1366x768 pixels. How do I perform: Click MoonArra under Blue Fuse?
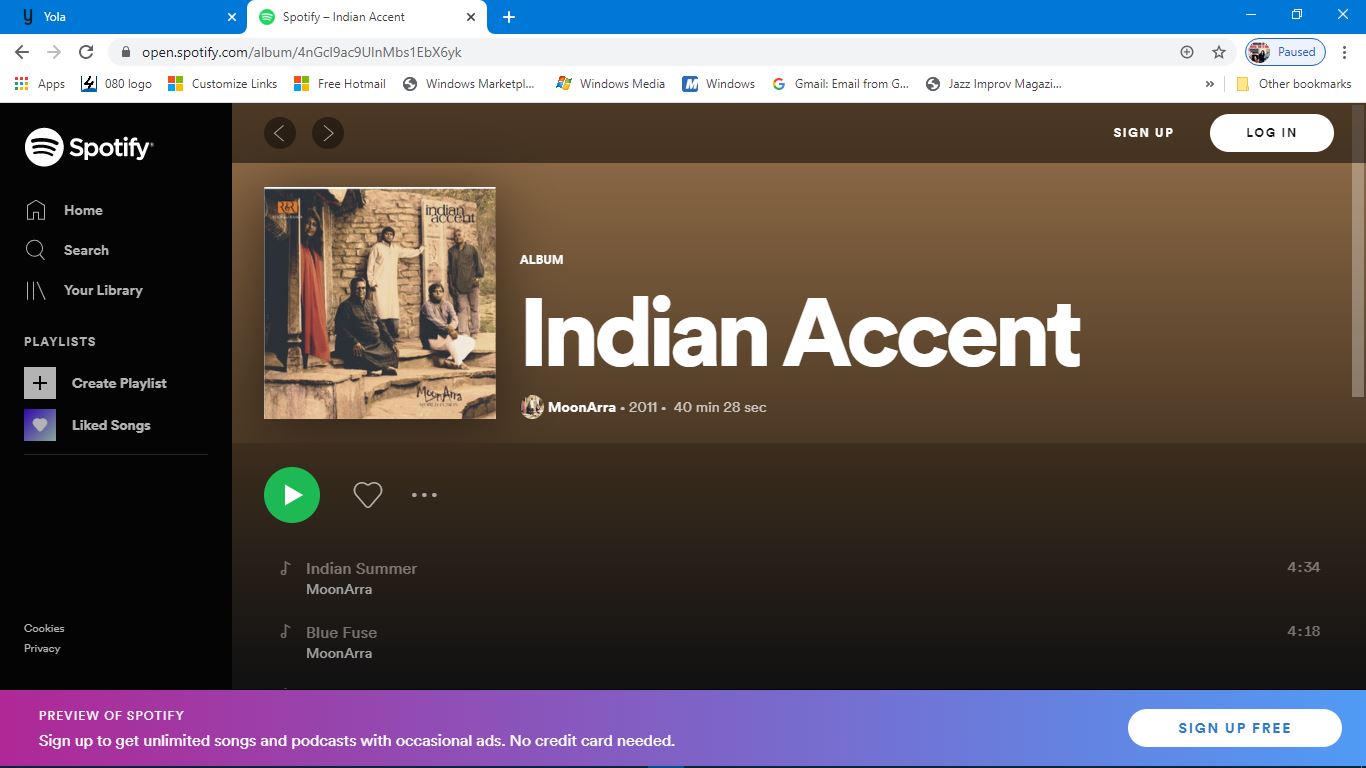click(x=339, y=653)
